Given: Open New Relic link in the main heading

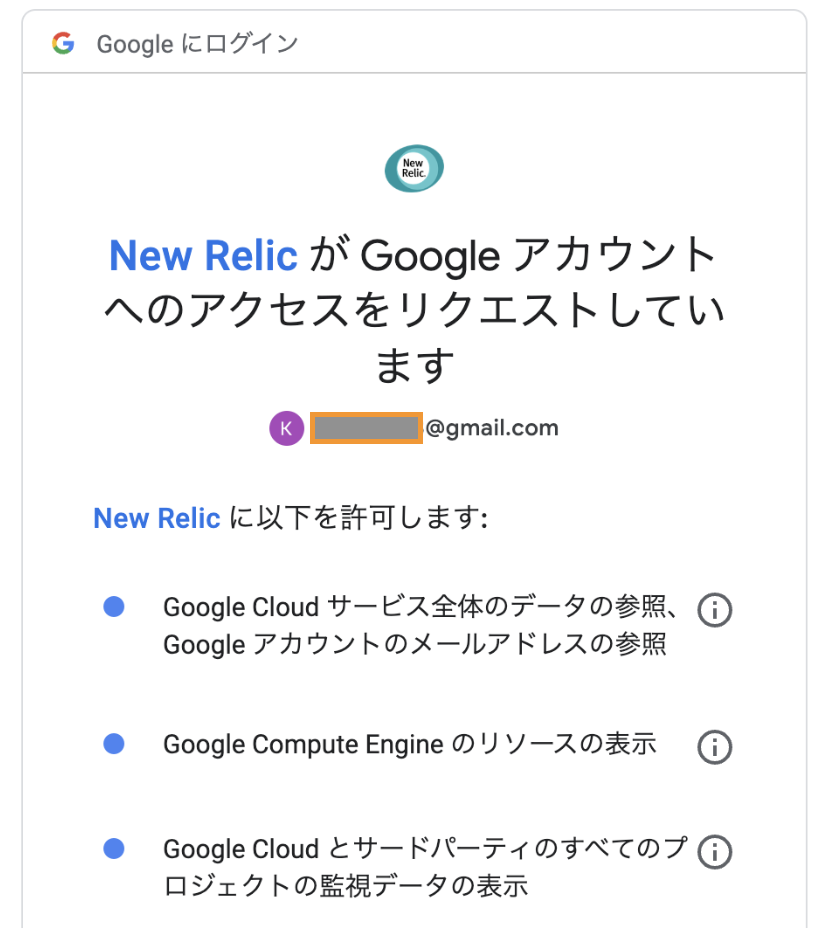Looking at the screenshot, I should click(x=203, y=257).
